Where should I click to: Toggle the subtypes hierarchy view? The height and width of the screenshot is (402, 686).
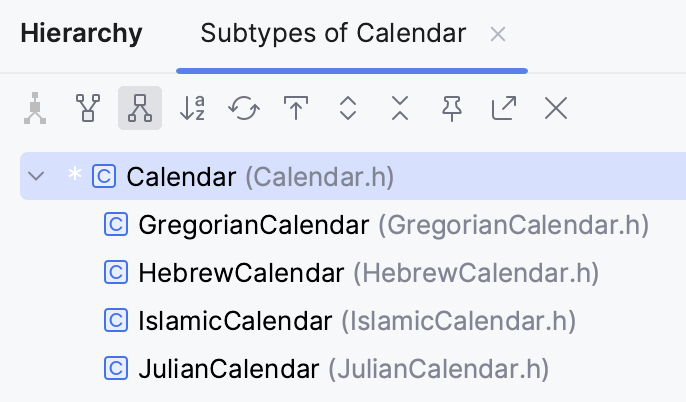coord(140,108)
